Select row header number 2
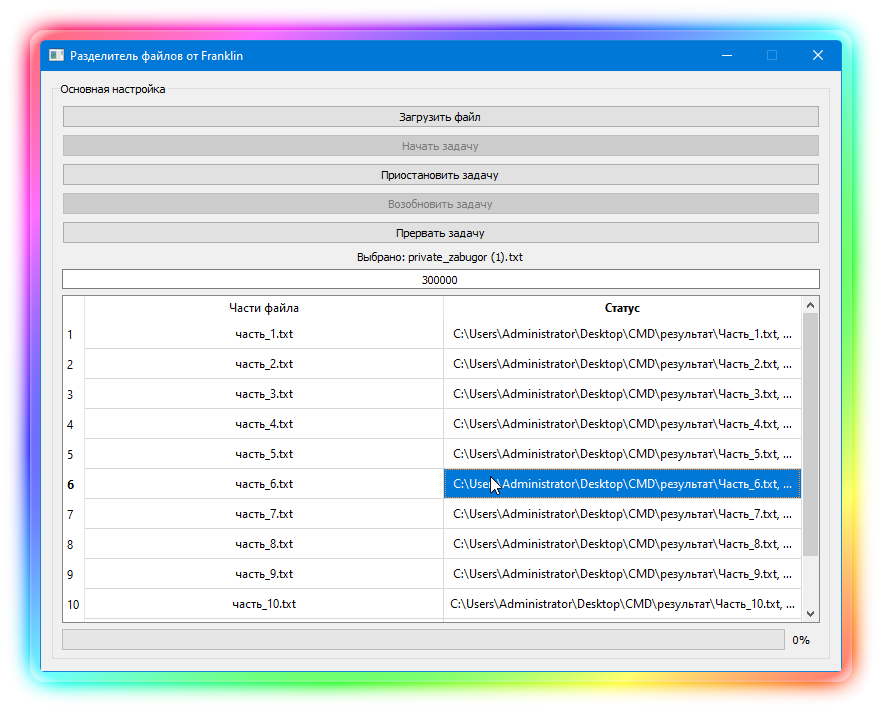This screenshot has height=712, width=882. 73,364
